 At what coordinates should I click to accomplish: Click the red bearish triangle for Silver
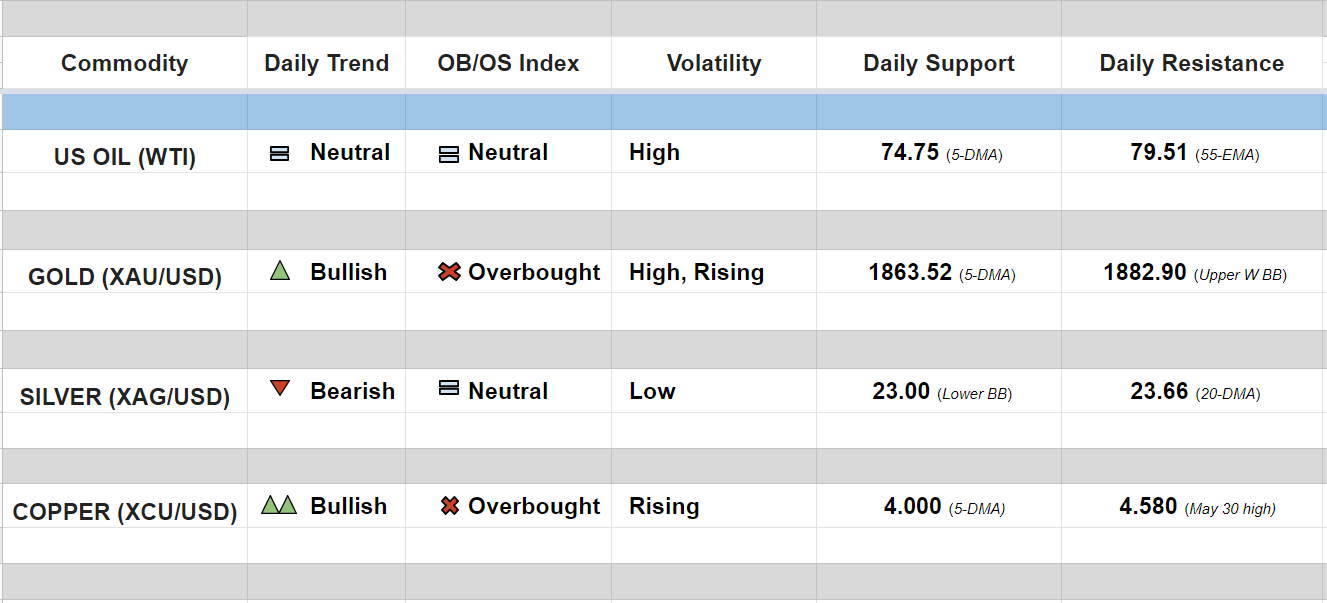(x=280, y=388)
